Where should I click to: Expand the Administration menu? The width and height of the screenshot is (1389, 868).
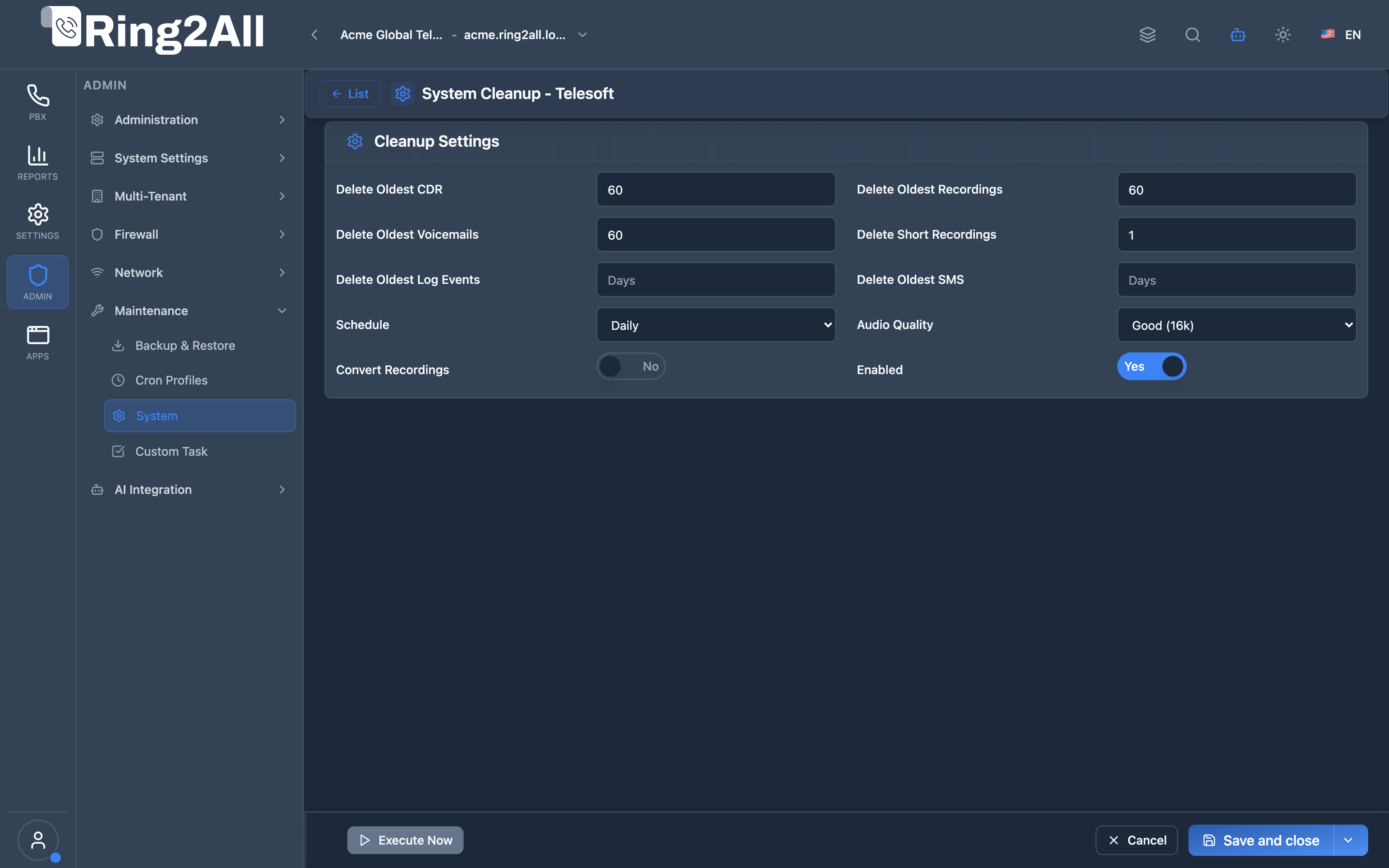click(x=189, y=120)
